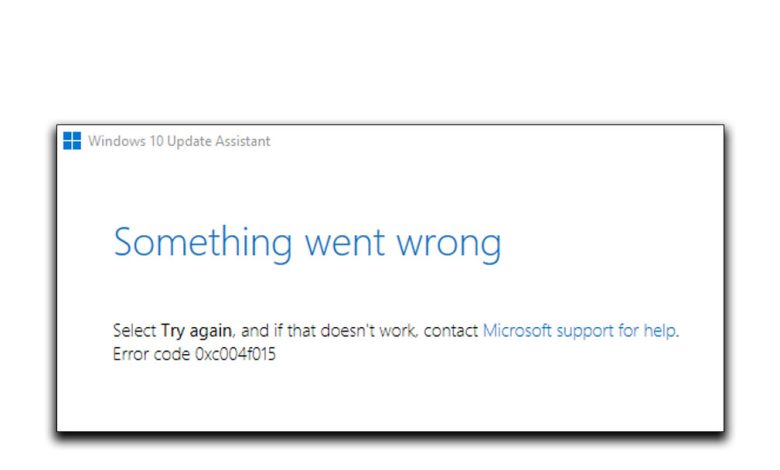
Task: Open the Microsoft support for help link
Action: click(x=580, y=330)
